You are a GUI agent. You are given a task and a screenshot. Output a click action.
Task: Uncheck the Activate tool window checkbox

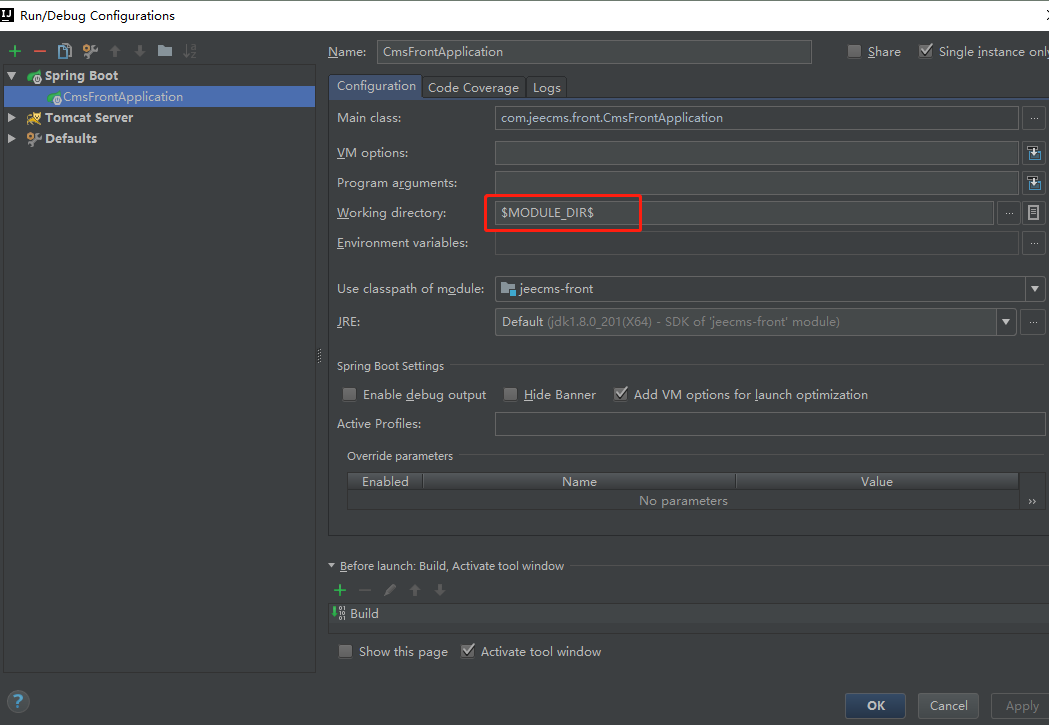[x=467, y=652]
